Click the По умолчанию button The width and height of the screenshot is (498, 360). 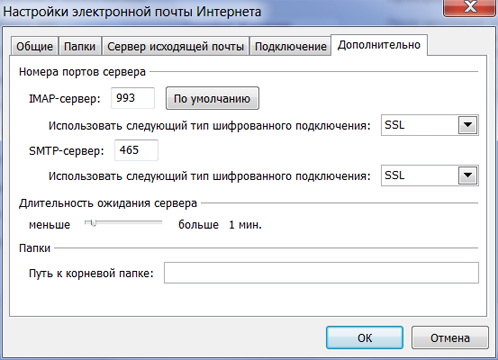pos(212,98)
